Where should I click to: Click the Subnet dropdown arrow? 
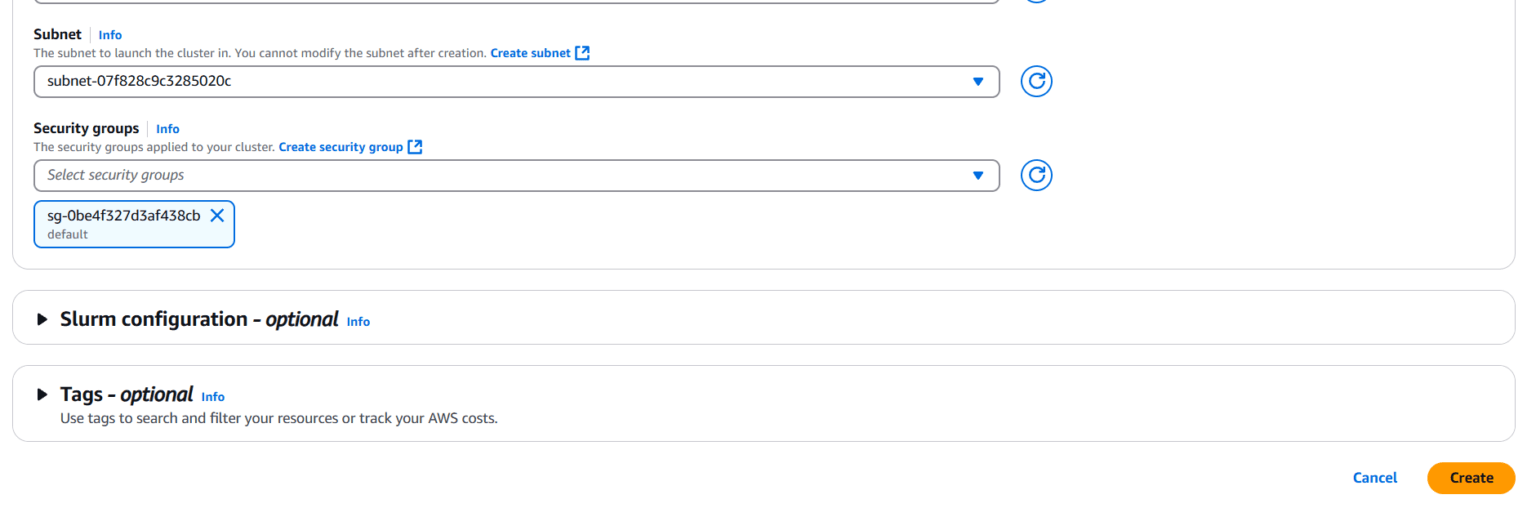tap(978, 82)
